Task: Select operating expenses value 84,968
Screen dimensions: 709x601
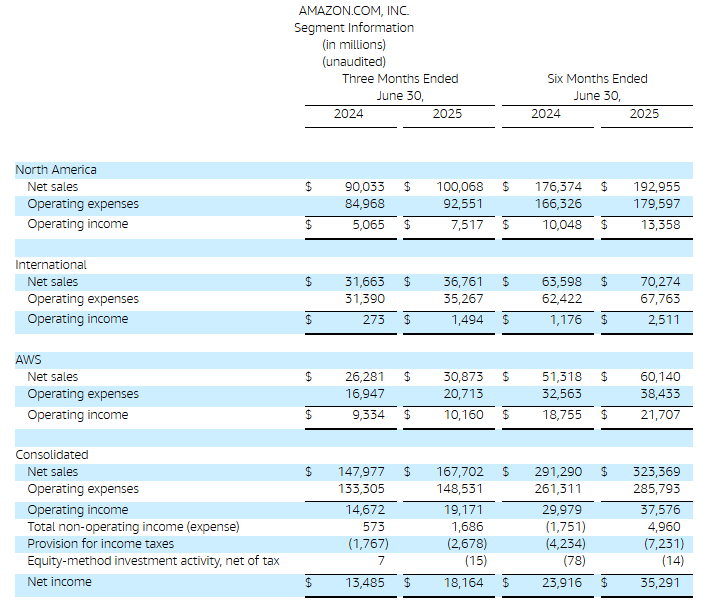Action: pos(364,204)
